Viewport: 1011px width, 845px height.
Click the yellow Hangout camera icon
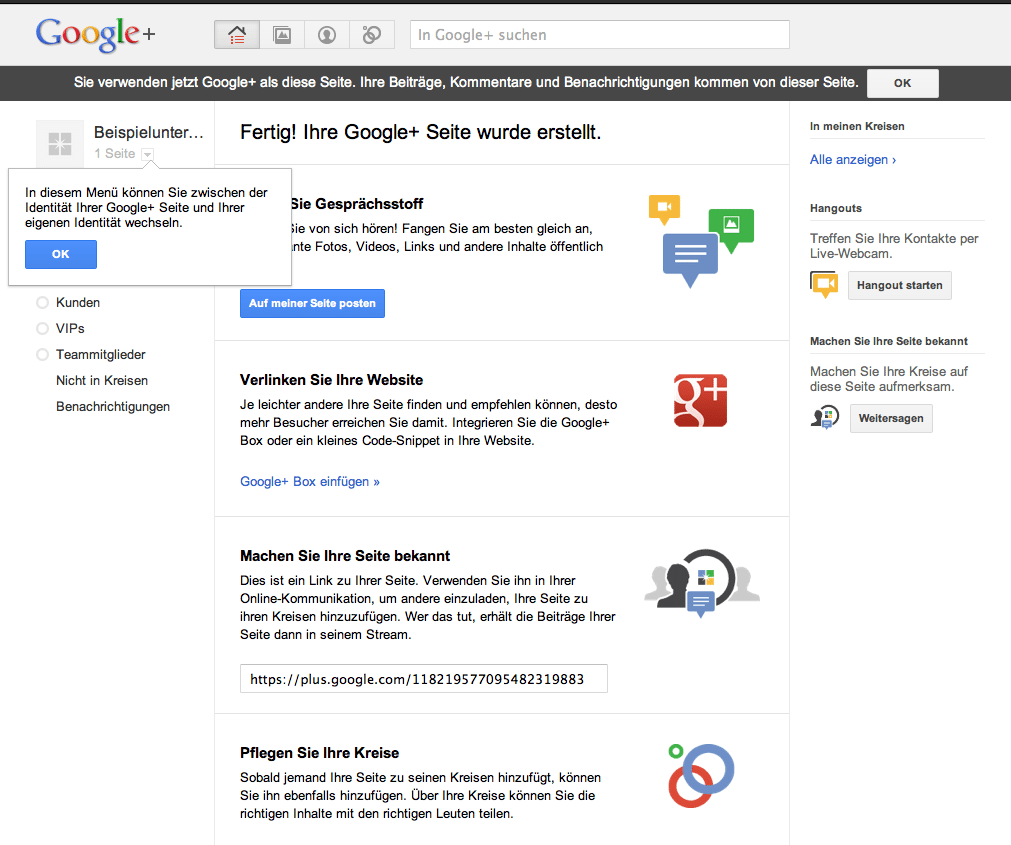click(824, 284)
